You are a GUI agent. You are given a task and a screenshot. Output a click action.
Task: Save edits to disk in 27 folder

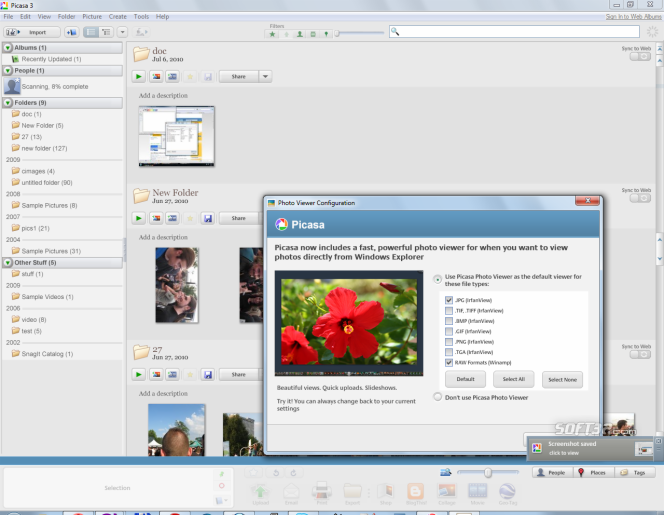tap(208, 375)
